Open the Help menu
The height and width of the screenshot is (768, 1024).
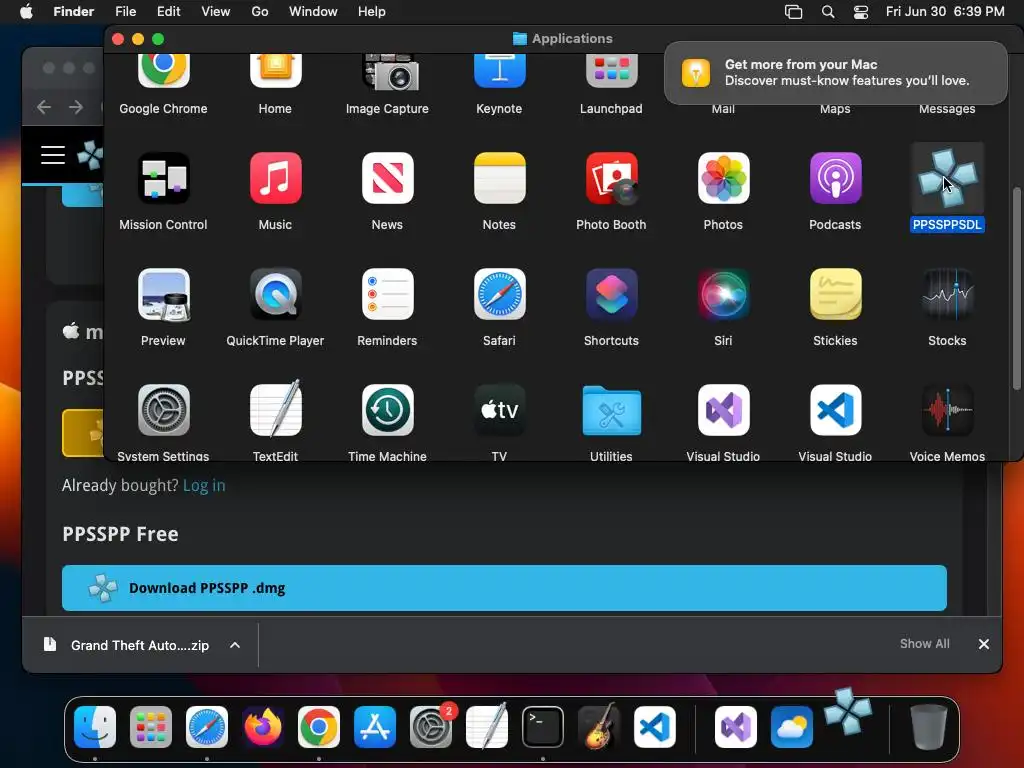pyautogui.click(x=372, y=12)
